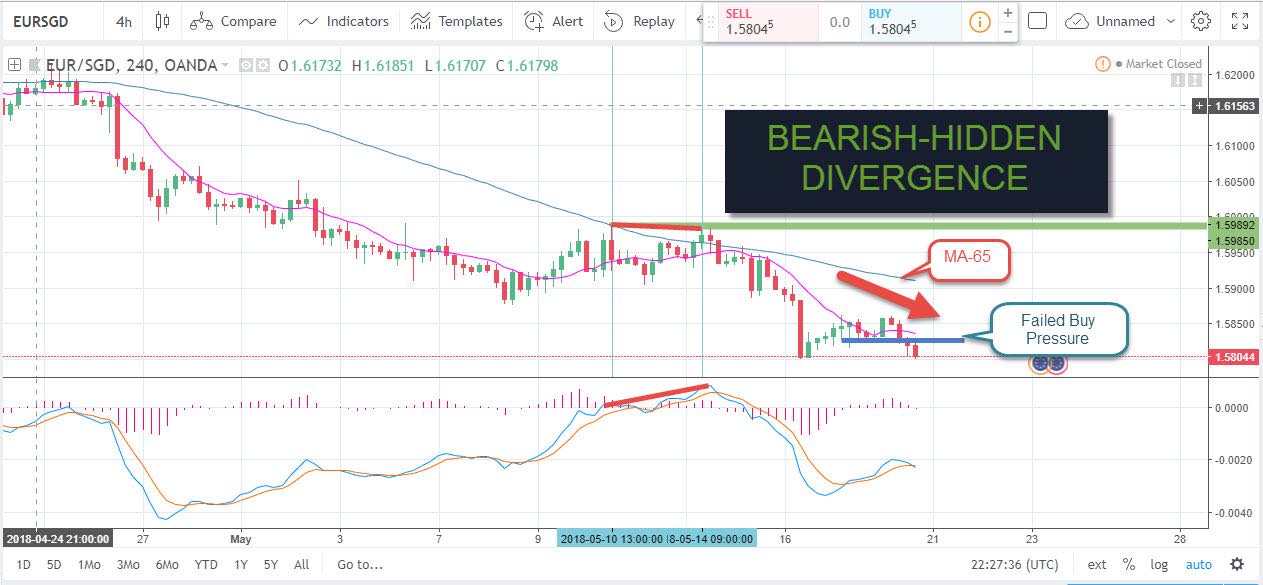The width and height of the screenshot is (1263, 585).
Task: Open bottom-right chart properties gear
Action: (x=1237, y=564)
